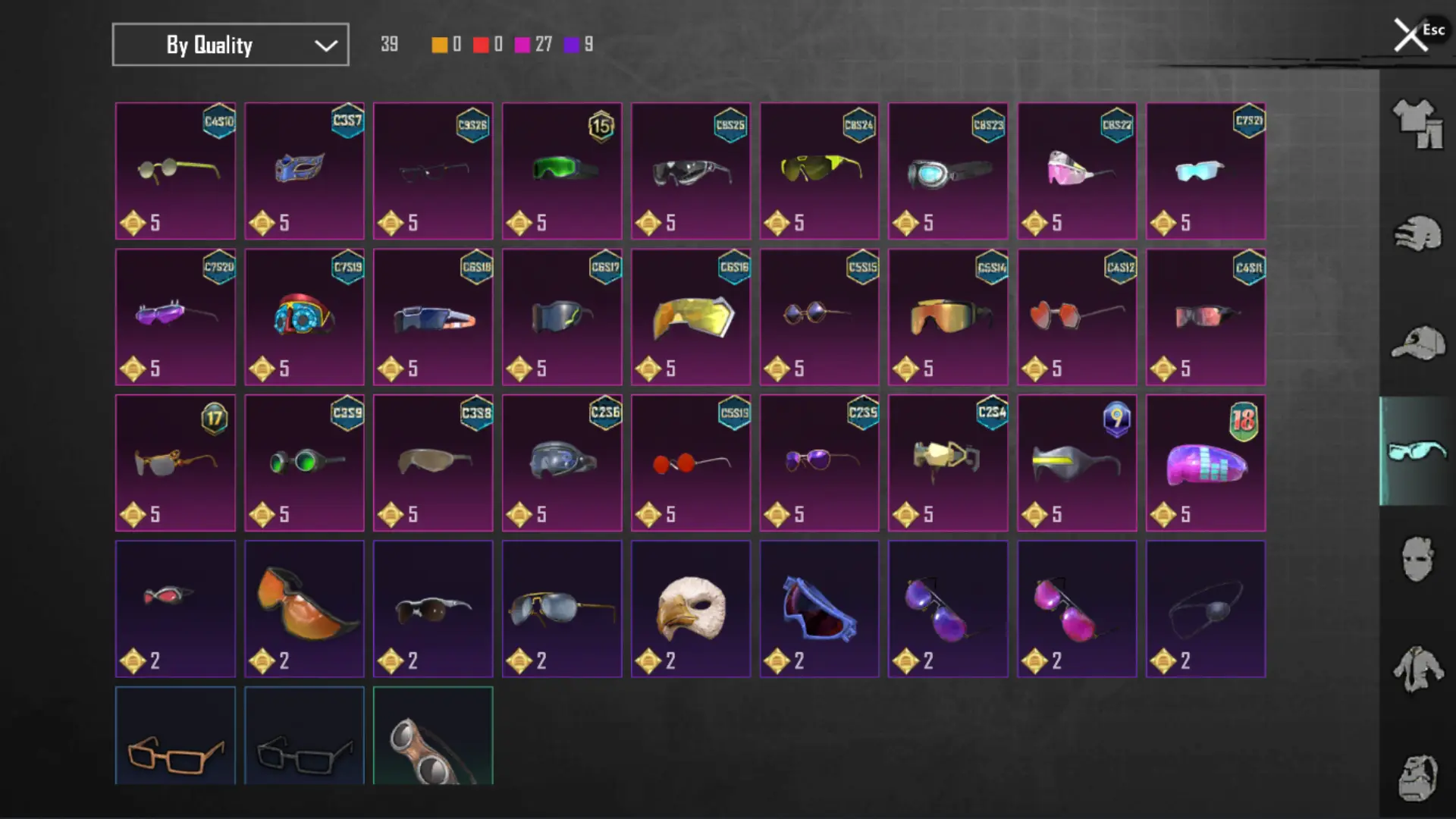Expand the By Quality sort dropdown
Viewport: 1456px width, 819px height.
click(231, 45)
